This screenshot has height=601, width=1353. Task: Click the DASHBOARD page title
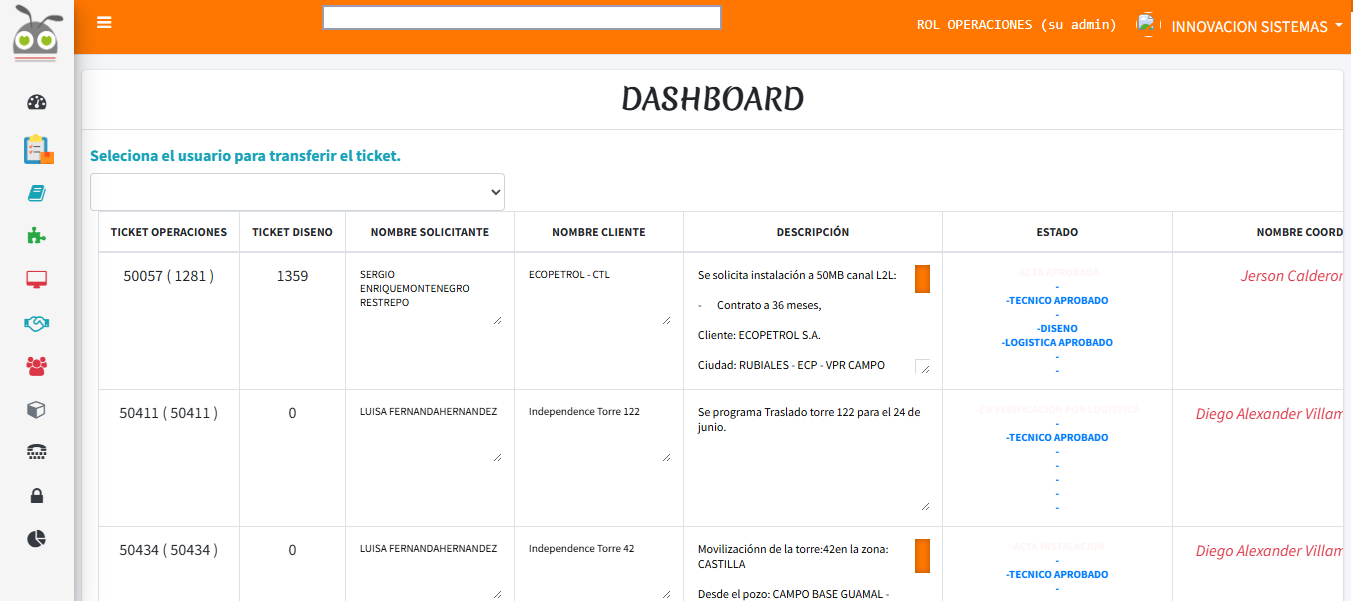712,99
